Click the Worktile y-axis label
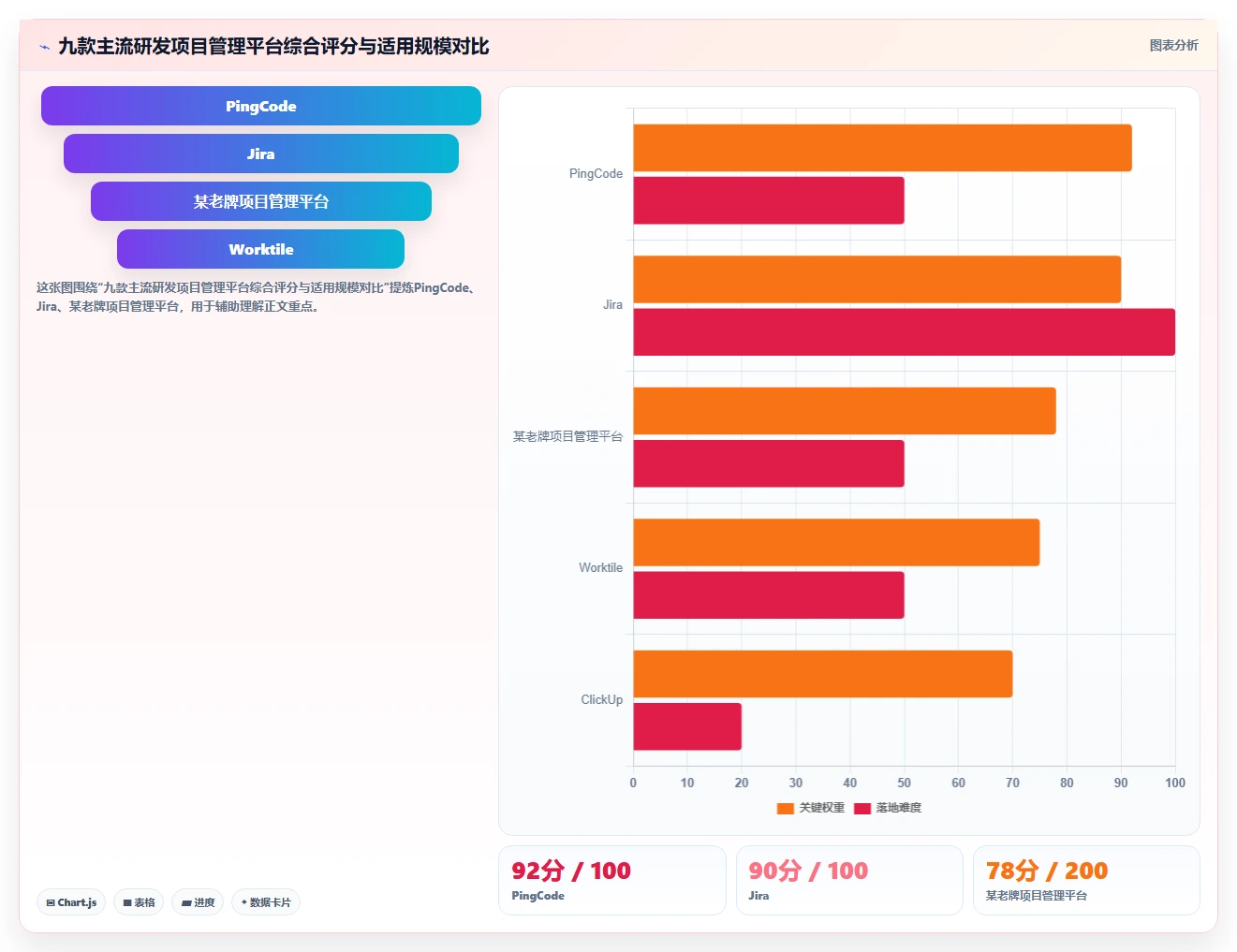This screenshot has width=1237, height=952. (x=600, y=567)
